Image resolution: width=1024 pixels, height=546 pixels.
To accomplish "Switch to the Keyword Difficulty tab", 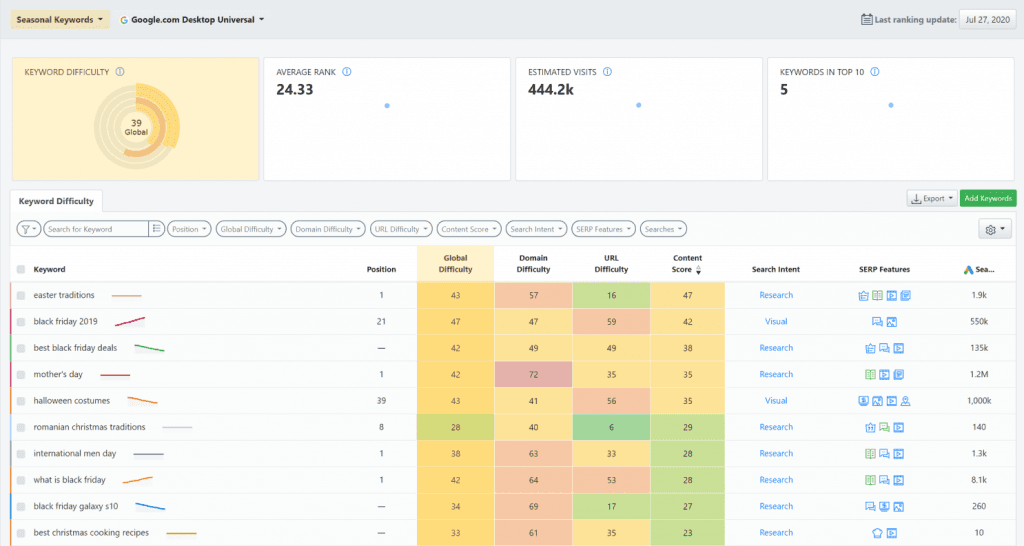I will point(56,201).
